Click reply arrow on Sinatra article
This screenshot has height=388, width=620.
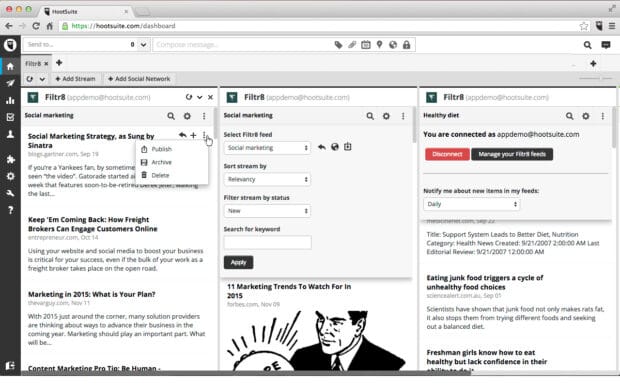pyautogui.click(x=182, y=135)
